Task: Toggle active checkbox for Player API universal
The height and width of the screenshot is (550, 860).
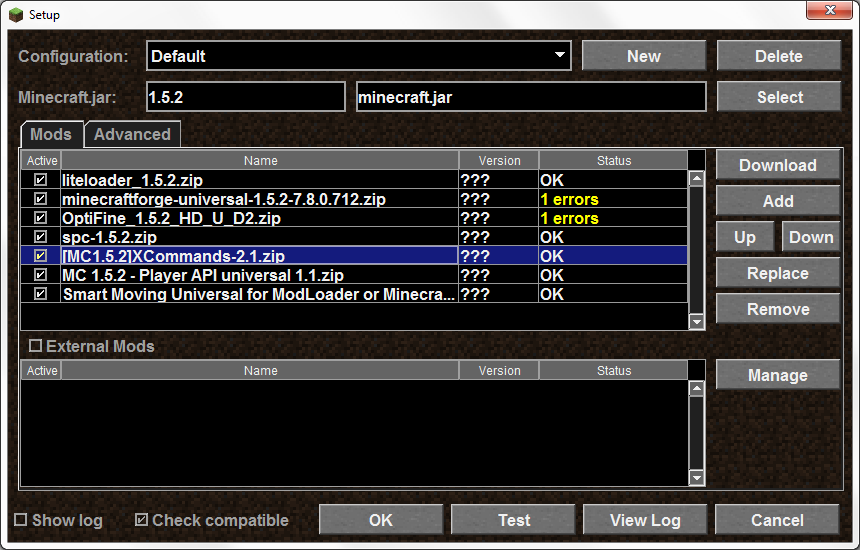Action: [x=41, y=275]
